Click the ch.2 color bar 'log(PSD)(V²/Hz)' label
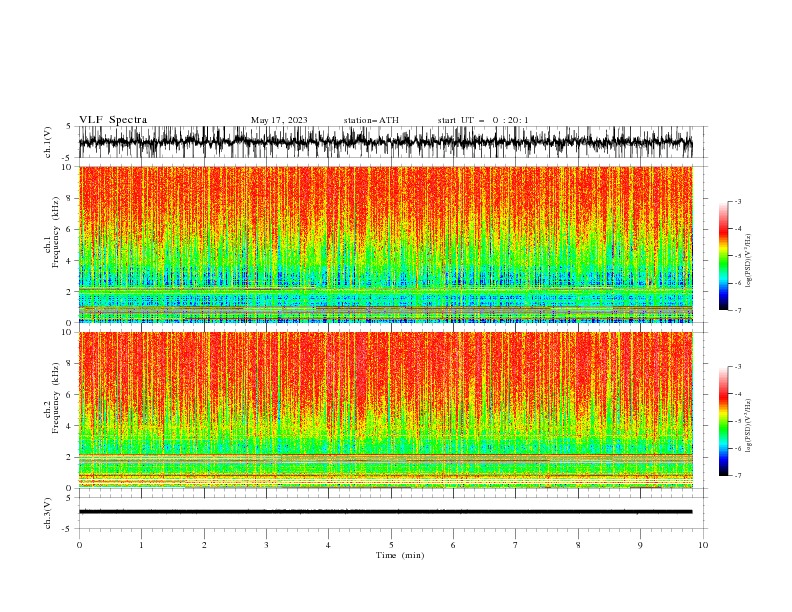This screenshot has width=792, height=612. coord(748,426)
